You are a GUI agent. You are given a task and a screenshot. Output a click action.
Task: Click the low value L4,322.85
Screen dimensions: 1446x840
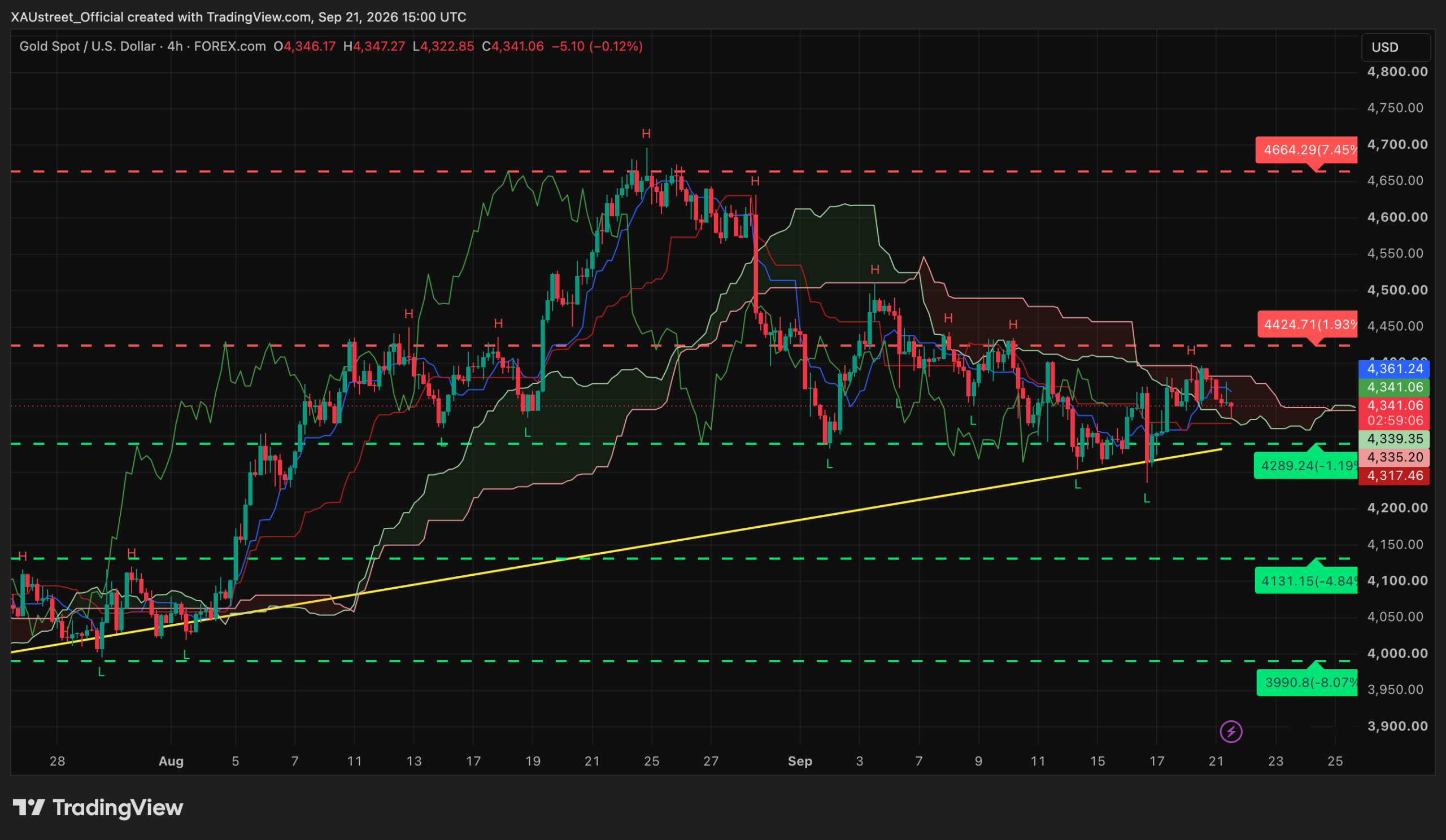point(443,46)
